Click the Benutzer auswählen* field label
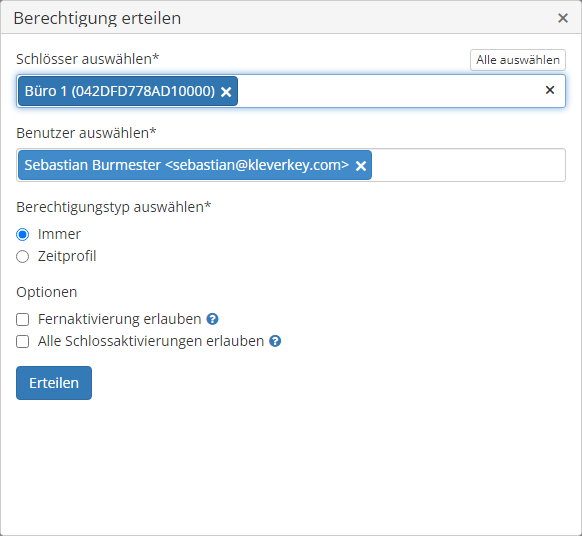This screenshot has width=582, height=536. click(x=86, y=133)
